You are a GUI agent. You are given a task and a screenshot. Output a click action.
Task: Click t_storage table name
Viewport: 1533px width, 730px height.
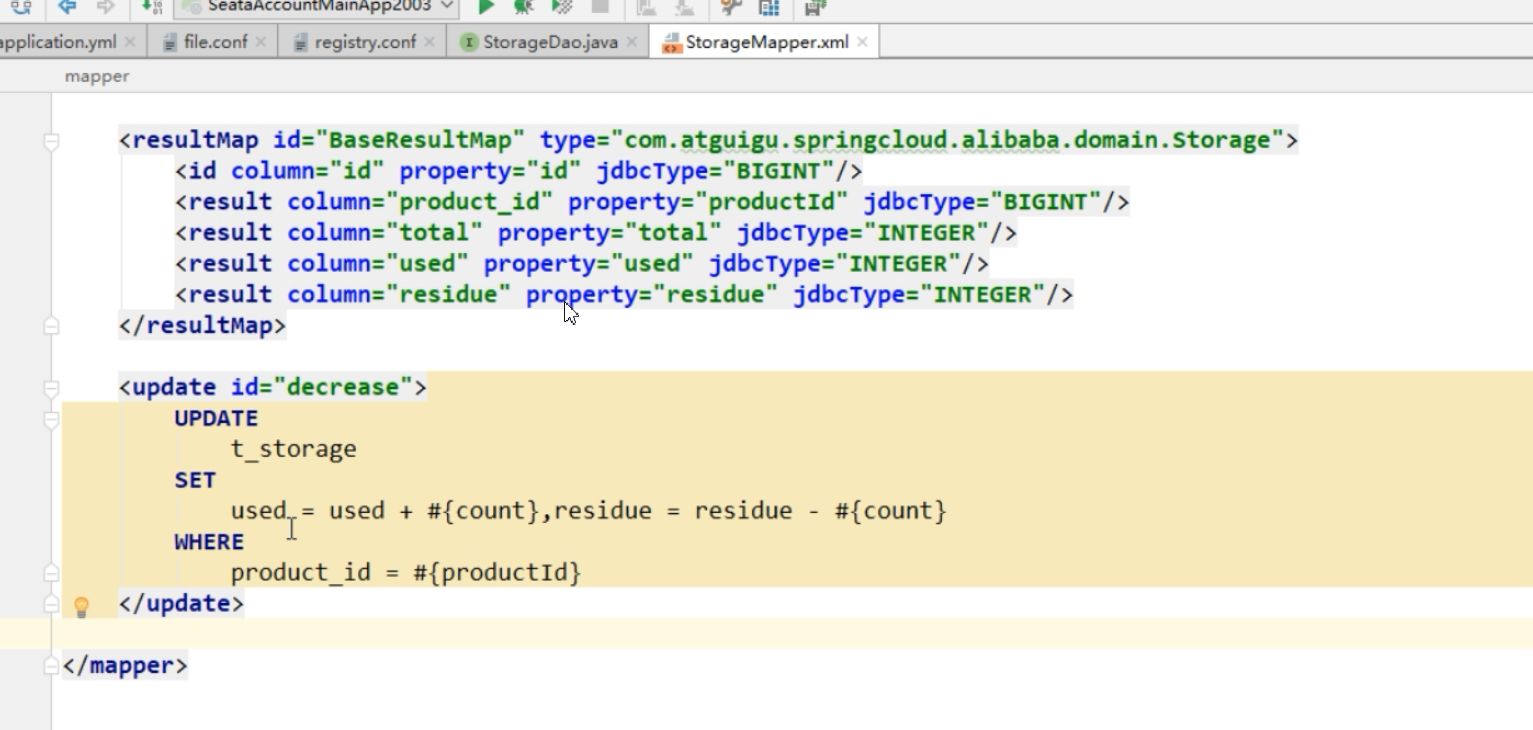(x=294, y=449)
